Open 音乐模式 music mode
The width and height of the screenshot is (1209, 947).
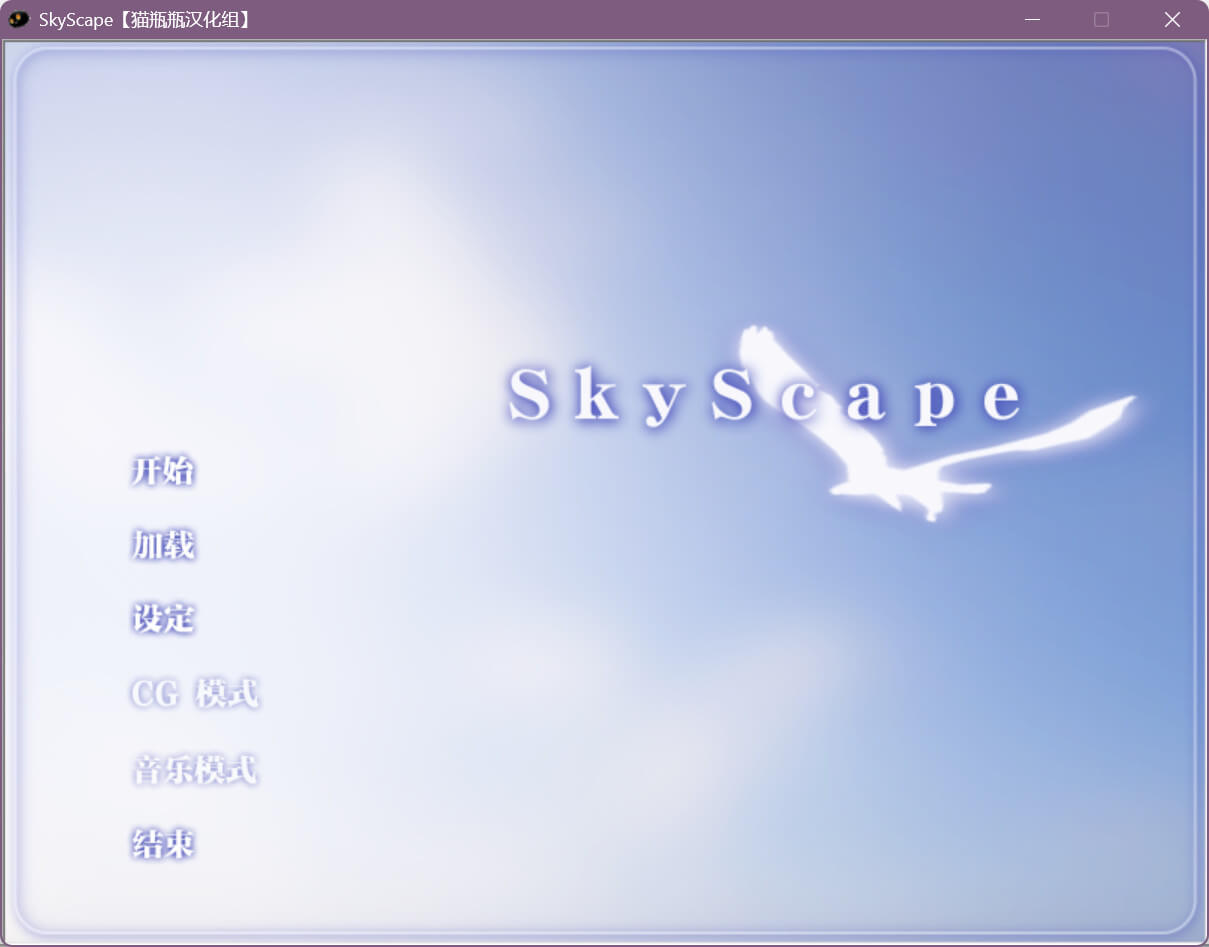[194, 770]
